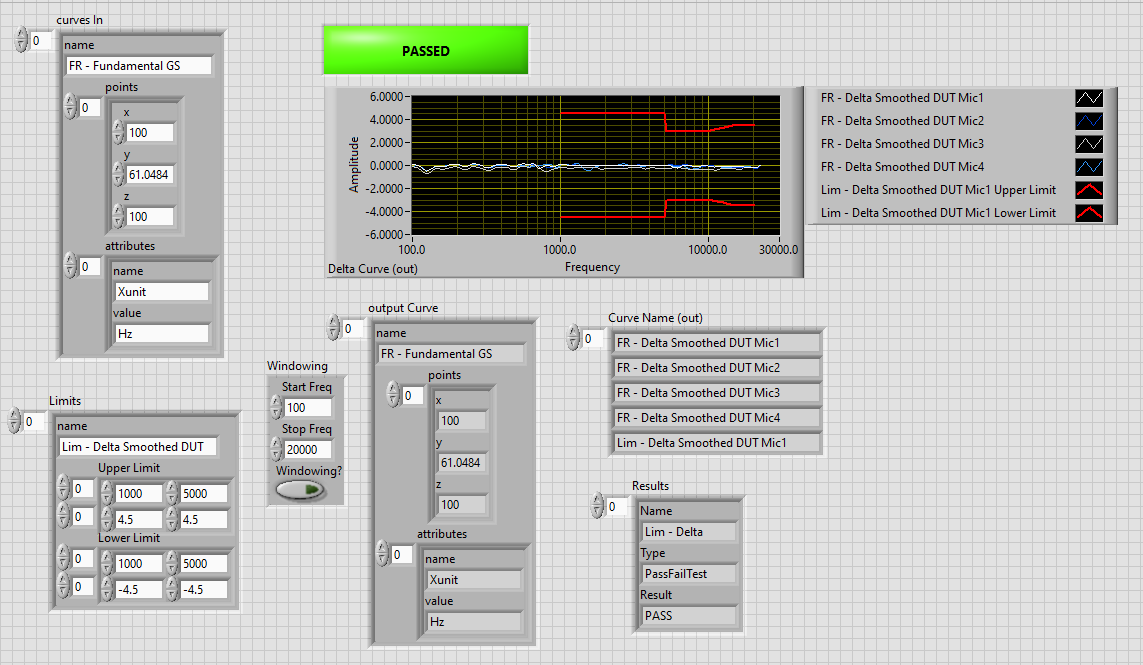This screenshot has width=1143, height=665.
Task: Click the Results array index stepper
Action: point(598,507)
